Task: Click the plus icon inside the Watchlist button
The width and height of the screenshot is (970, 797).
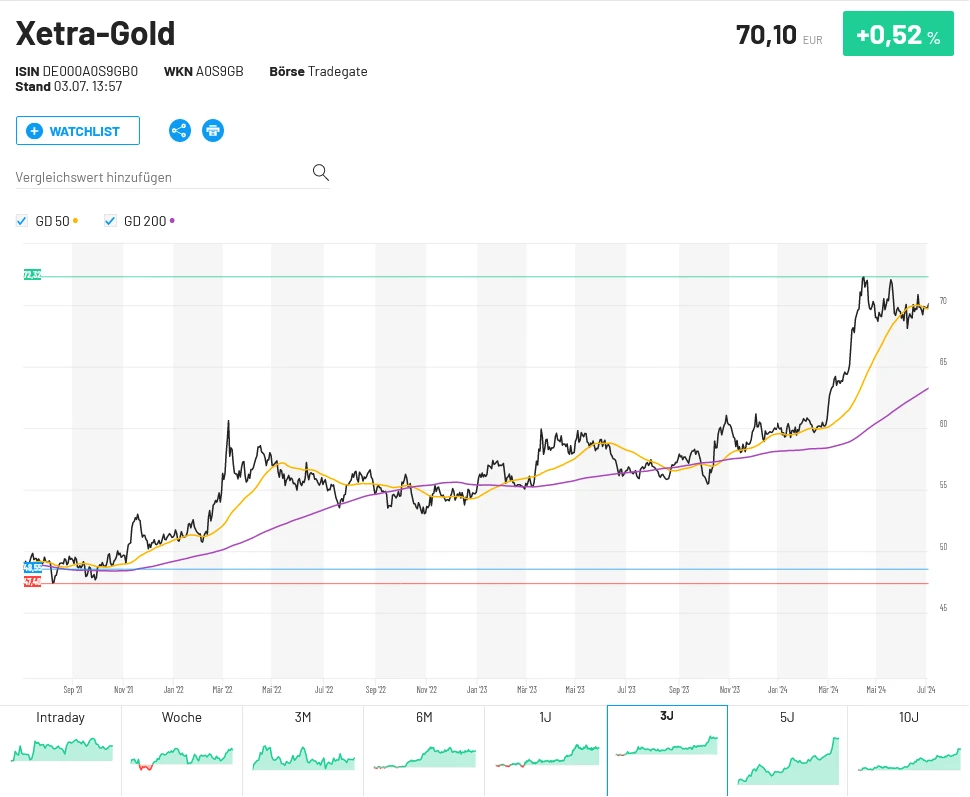Action: 33,131
